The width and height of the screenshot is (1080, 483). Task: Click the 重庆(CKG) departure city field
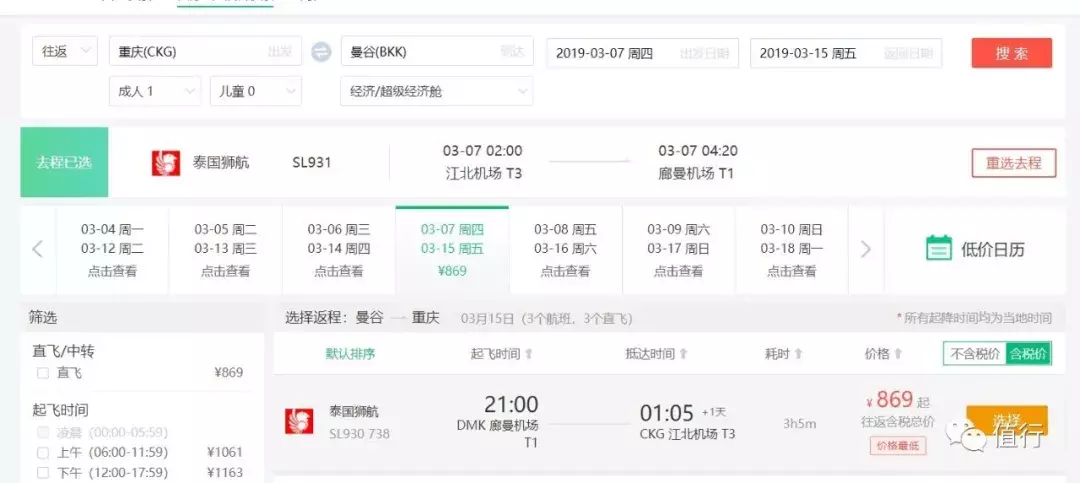click(x=205, y=51)
